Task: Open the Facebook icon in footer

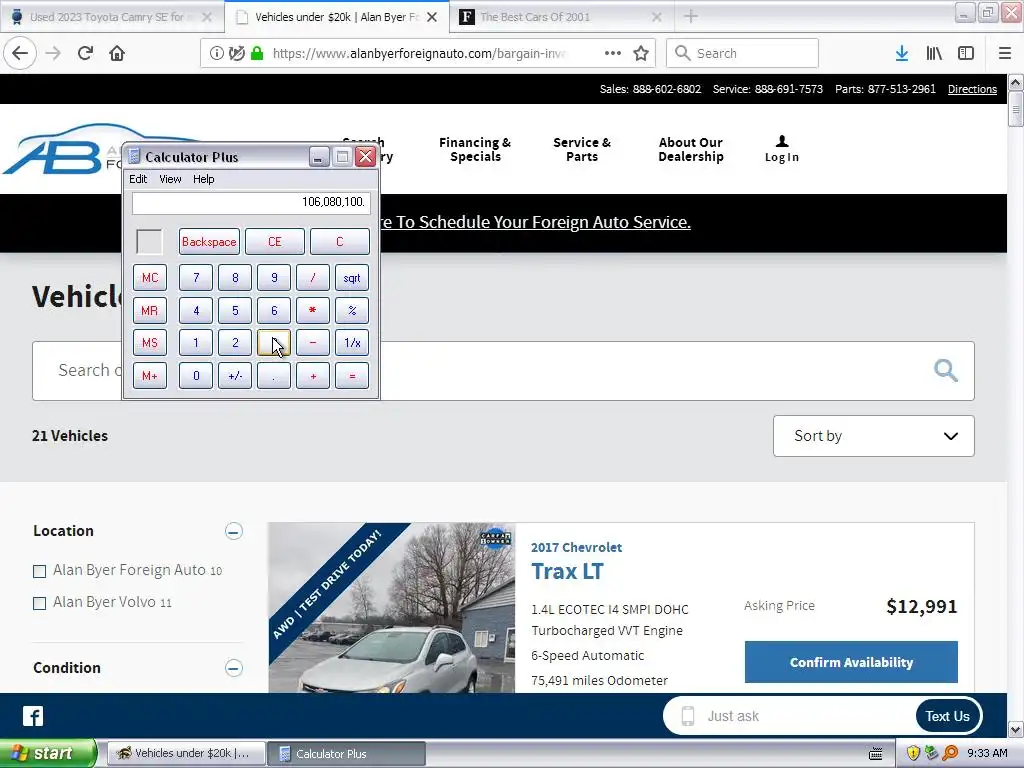Action: pyautogui.click(x=33, y=716)
